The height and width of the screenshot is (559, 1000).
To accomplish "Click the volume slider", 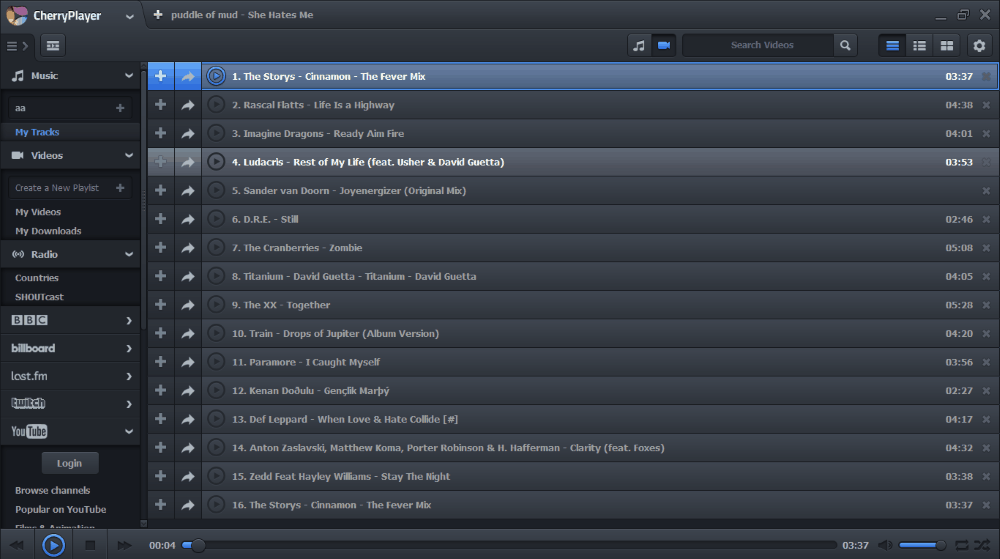I will coord(922,545).
